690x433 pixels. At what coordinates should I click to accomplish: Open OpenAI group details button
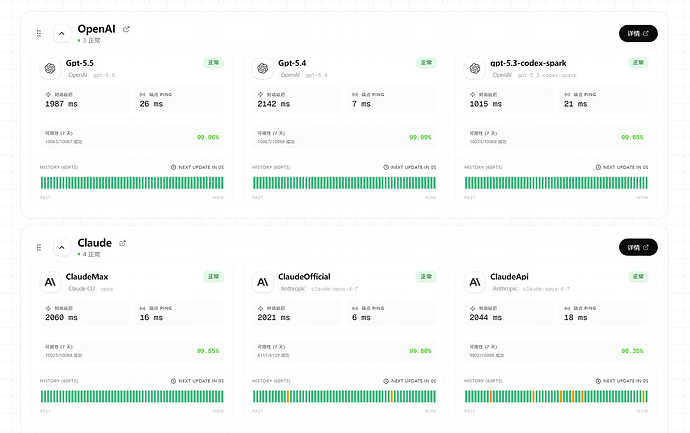(638, 33)
